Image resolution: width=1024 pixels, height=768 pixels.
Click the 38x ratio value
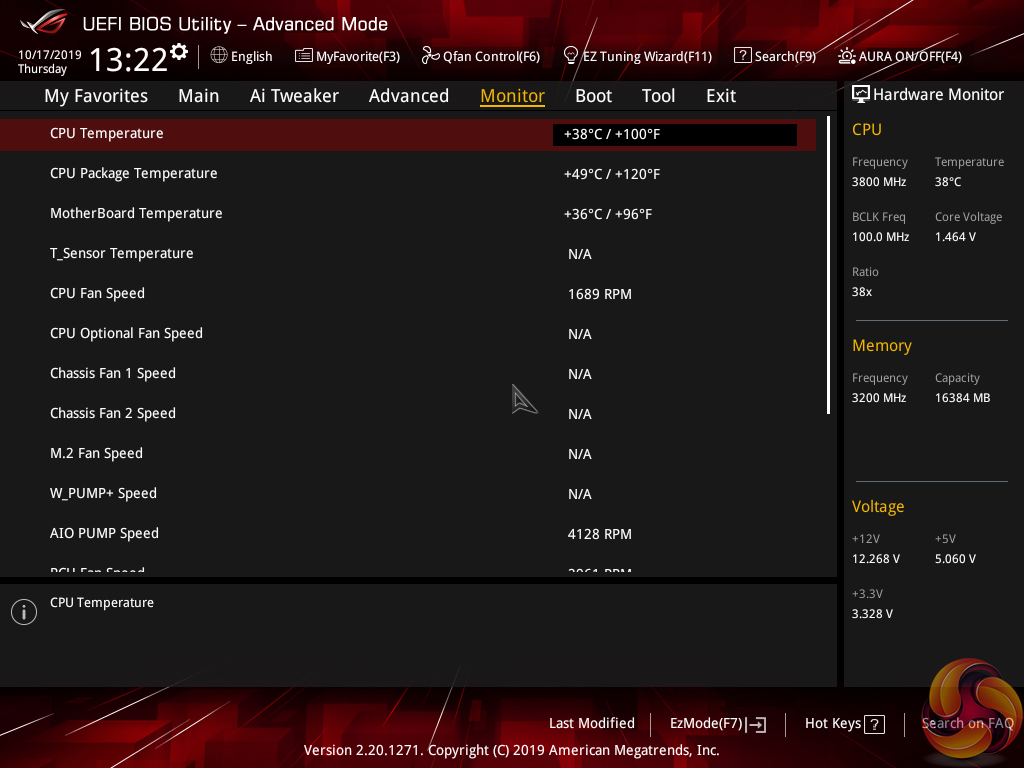click(862, 292)
